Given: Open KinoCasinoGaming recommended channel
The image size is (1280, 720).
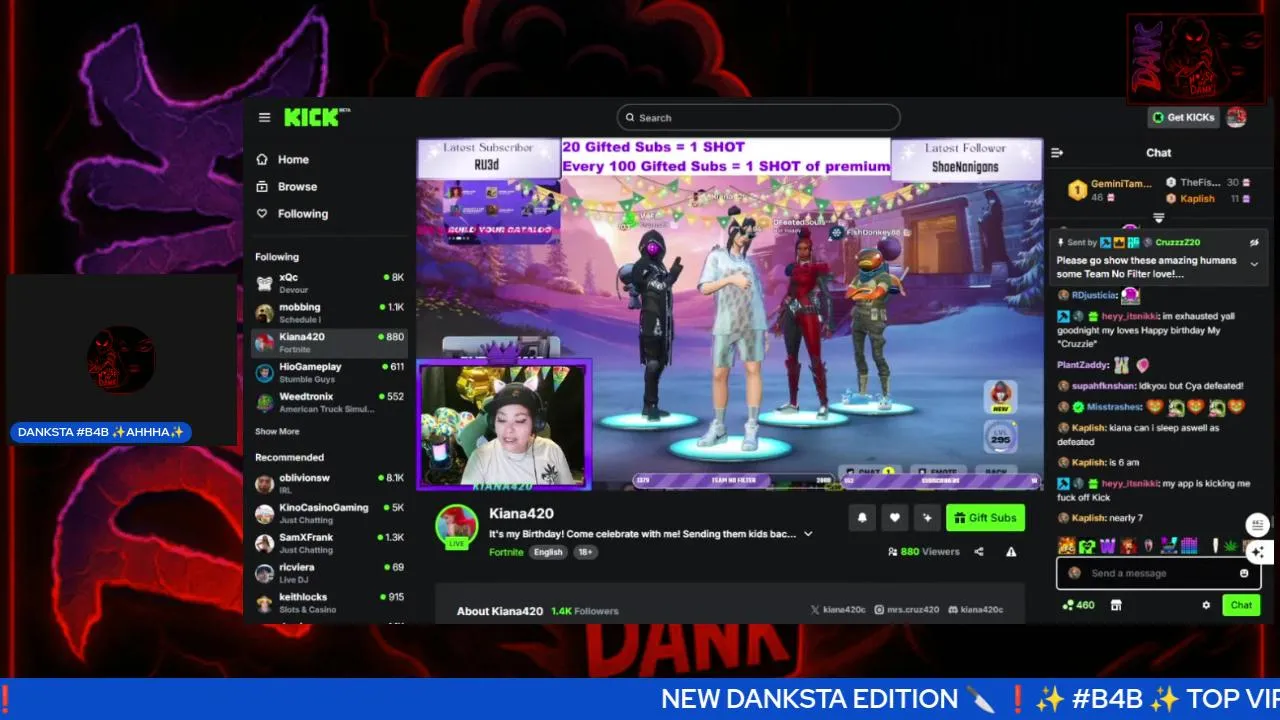Looking at the screenshot, I should tap(330, 514).
